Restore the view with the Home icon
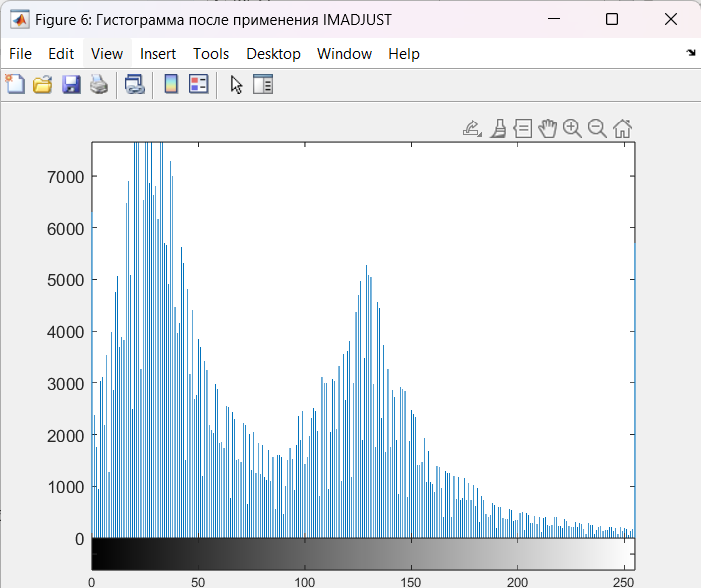This screenshot has width=701, height=588. click(622, 129)
